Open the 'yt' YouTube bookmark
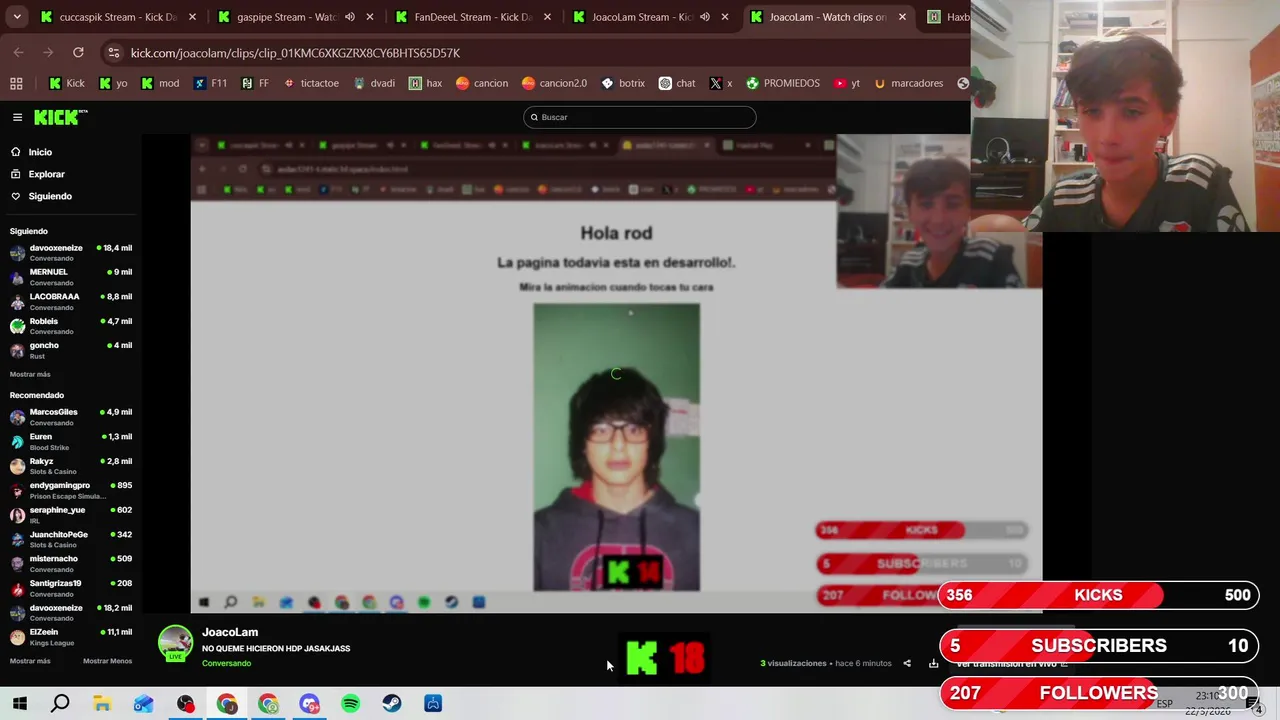1280x720 pixels. tap(846, 83)
